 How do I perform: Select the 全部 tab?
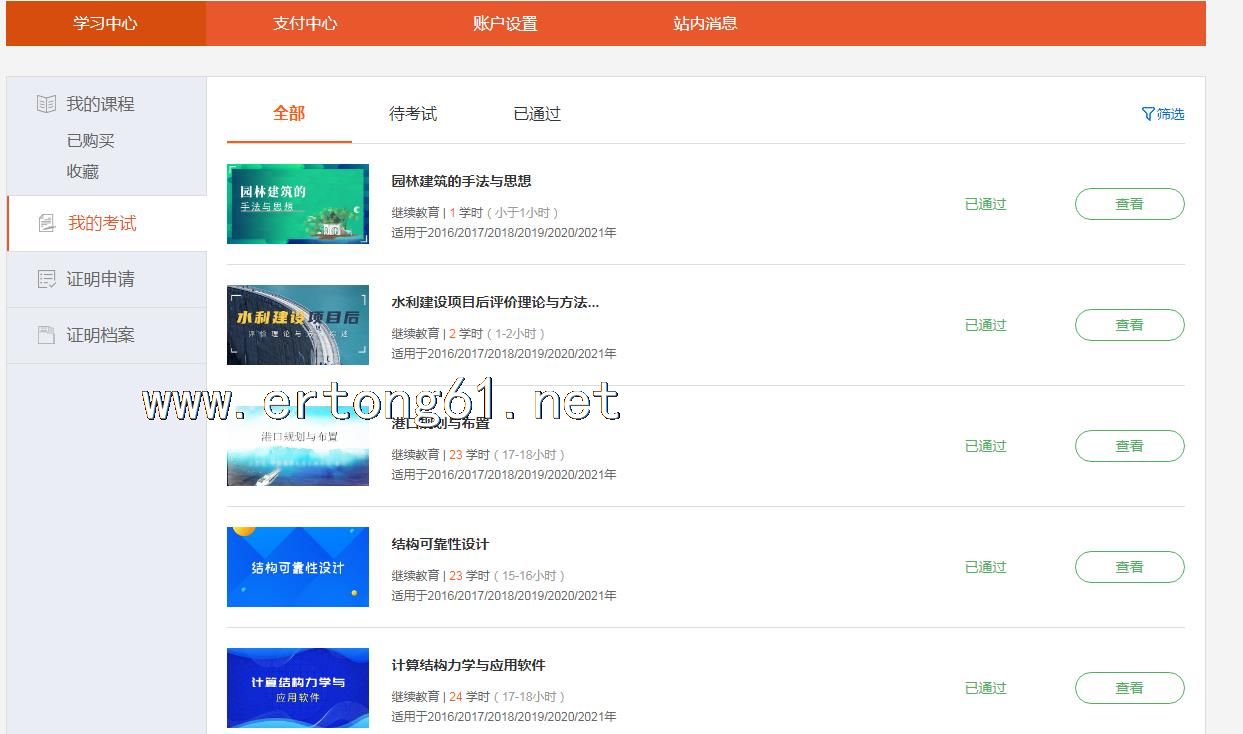(x=289, y=114)
